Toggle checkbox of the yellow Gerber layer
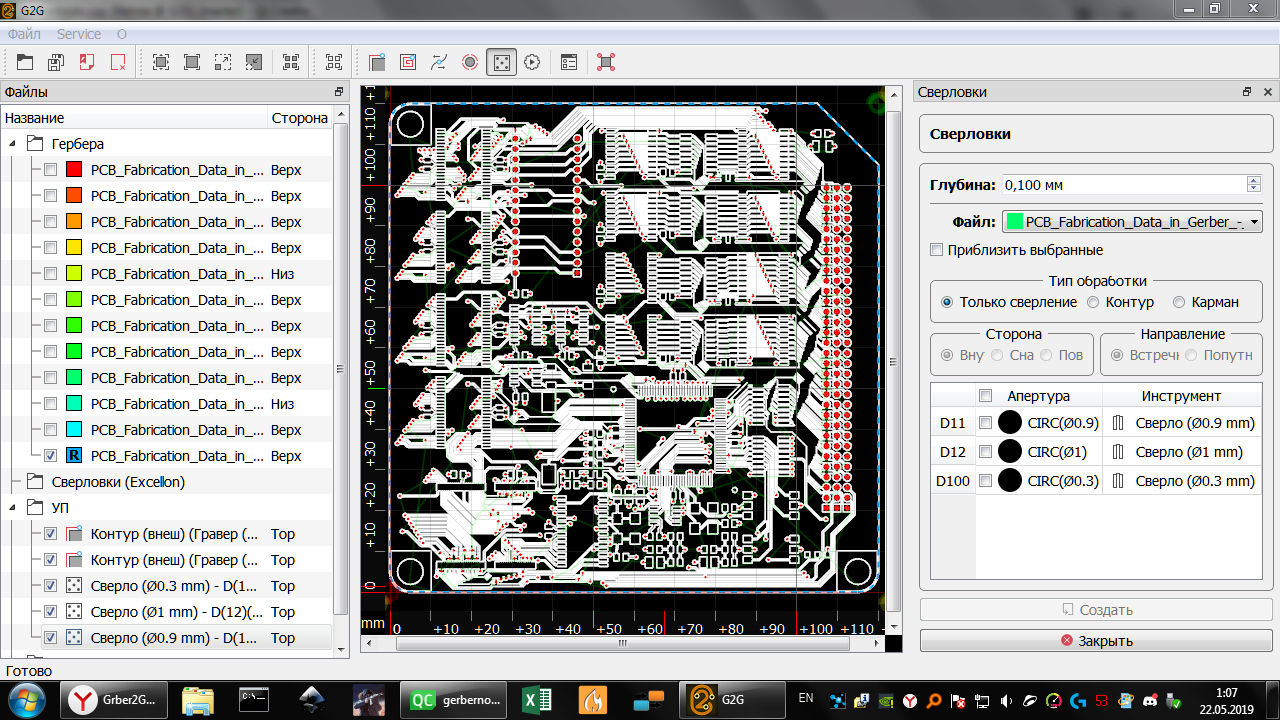The image size is (1280, 720). pyautogui.click(x=50, y=248)
